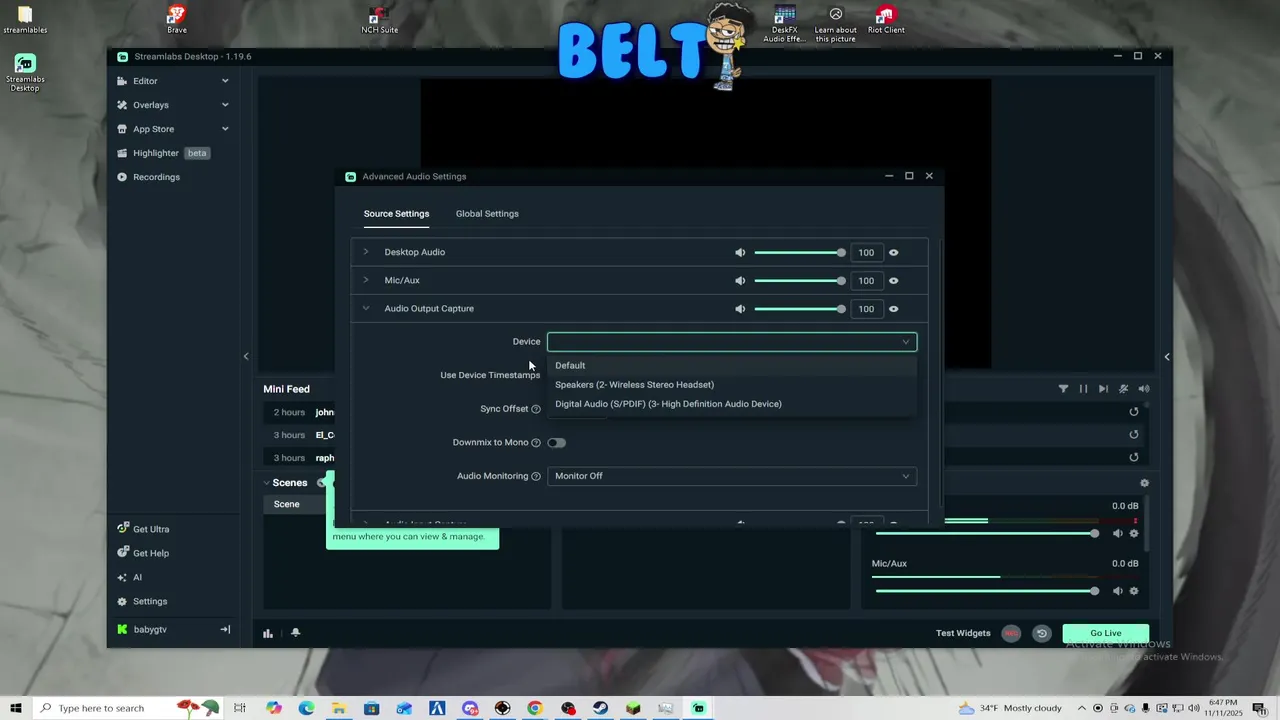Click the Go Live button
Image resolution: width=1280 pixels, height=720 pixels.
pyautogui.click(x=1106, y=633)
